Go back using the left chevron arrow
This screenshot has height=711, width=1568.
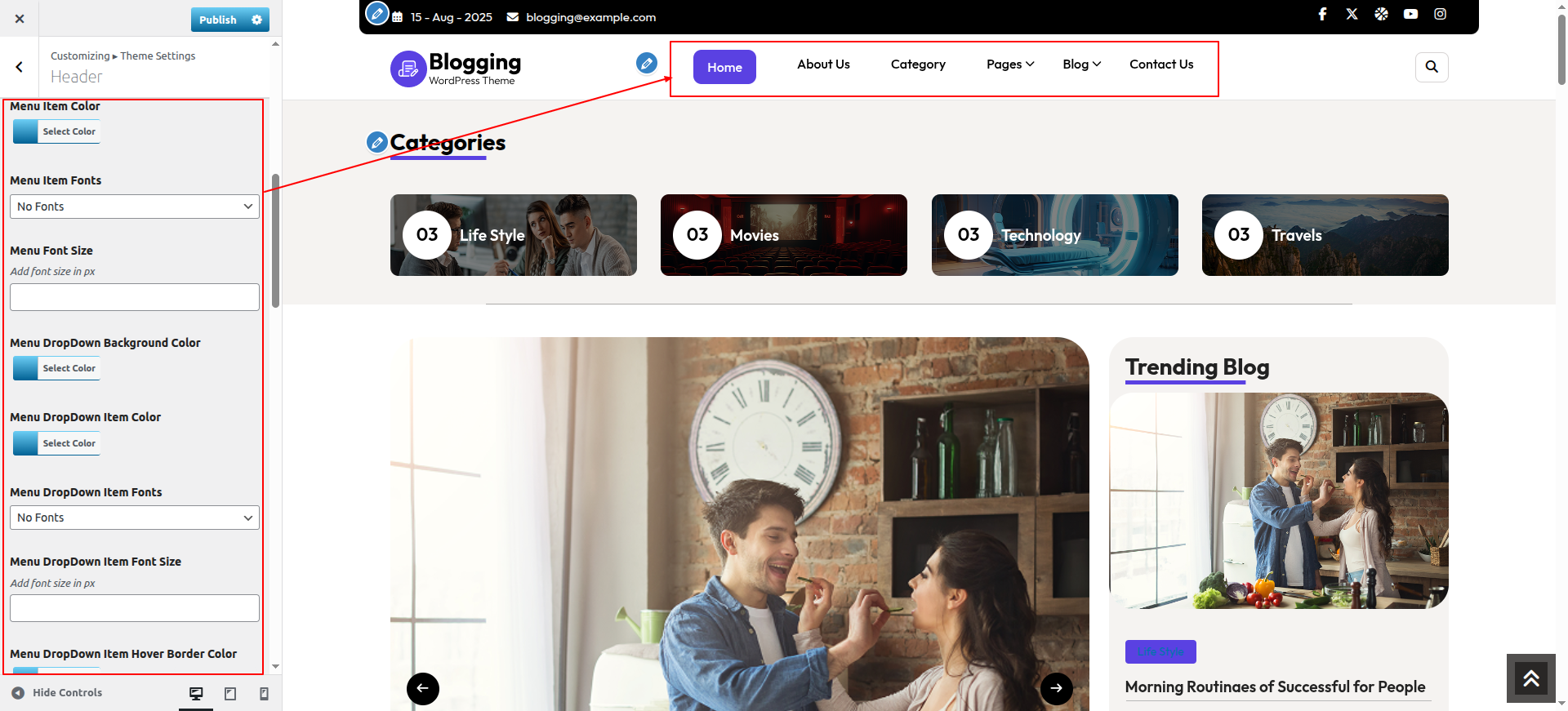coord(20,67)
